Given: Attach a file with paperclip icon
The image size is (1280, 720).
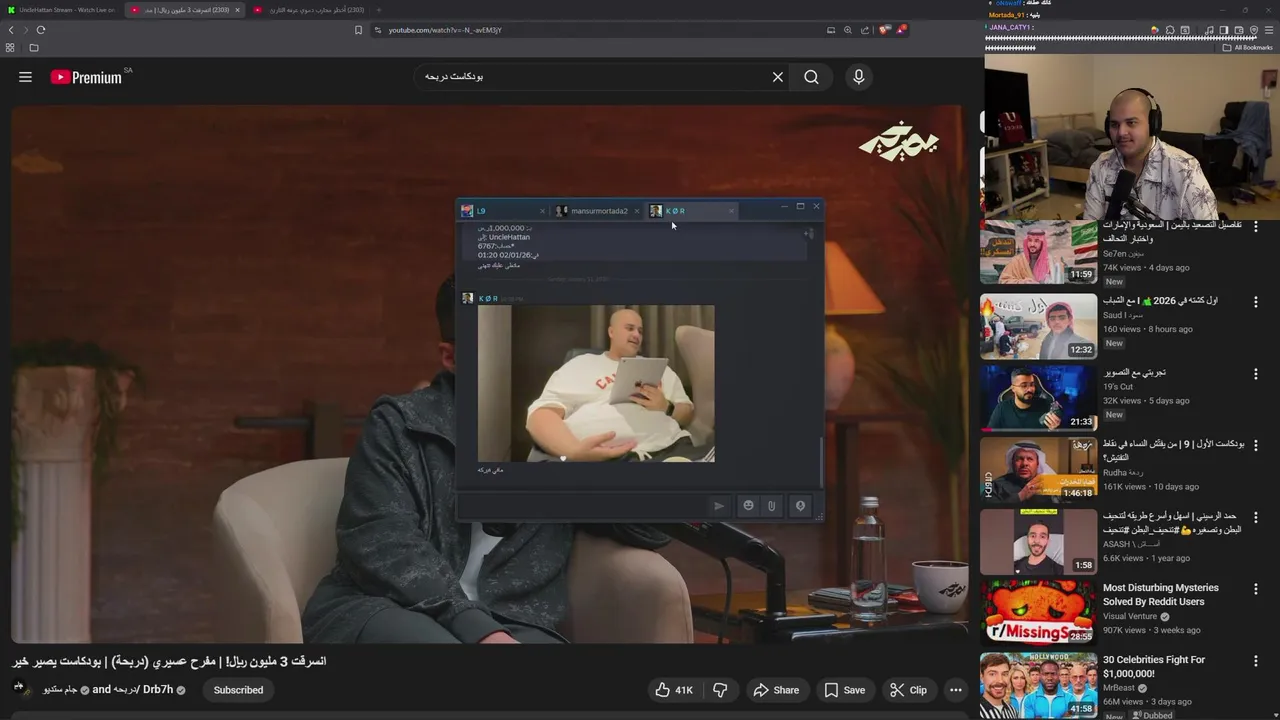Looking at the screenshot, I should [x=771, y=506].
